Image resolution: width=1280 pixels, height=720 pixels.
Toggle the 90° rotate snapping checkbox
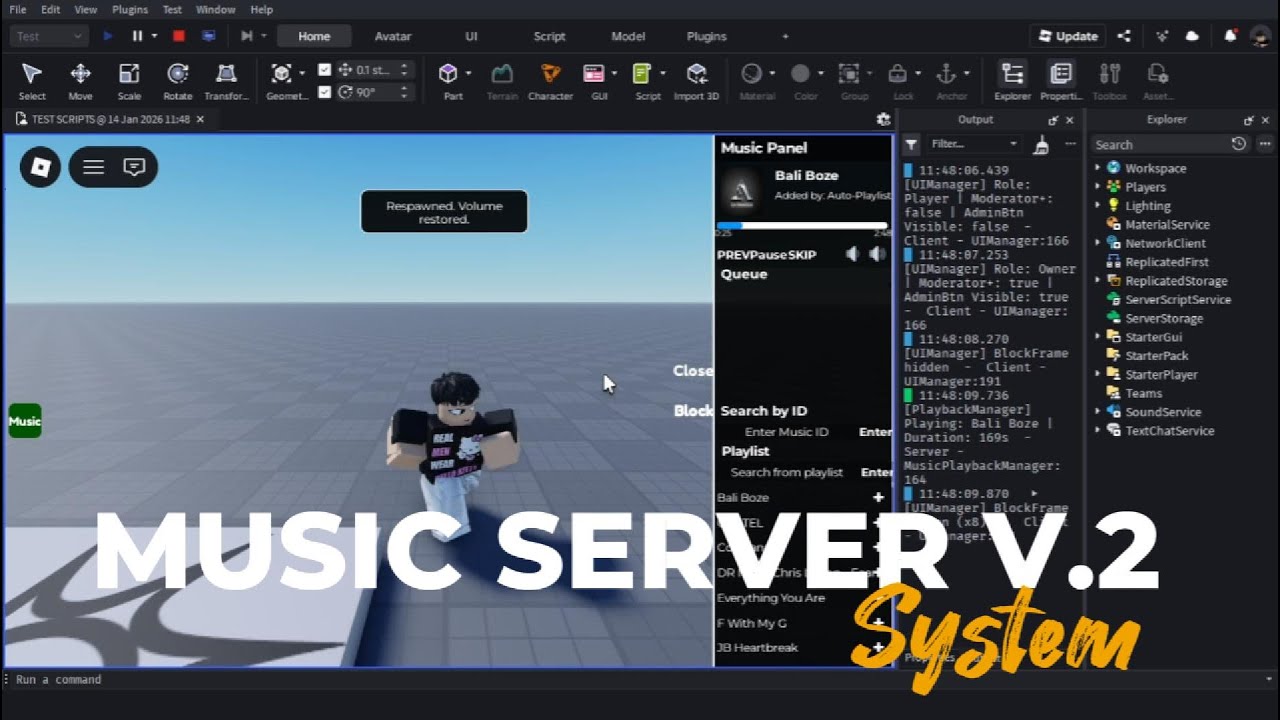(324, 92)
